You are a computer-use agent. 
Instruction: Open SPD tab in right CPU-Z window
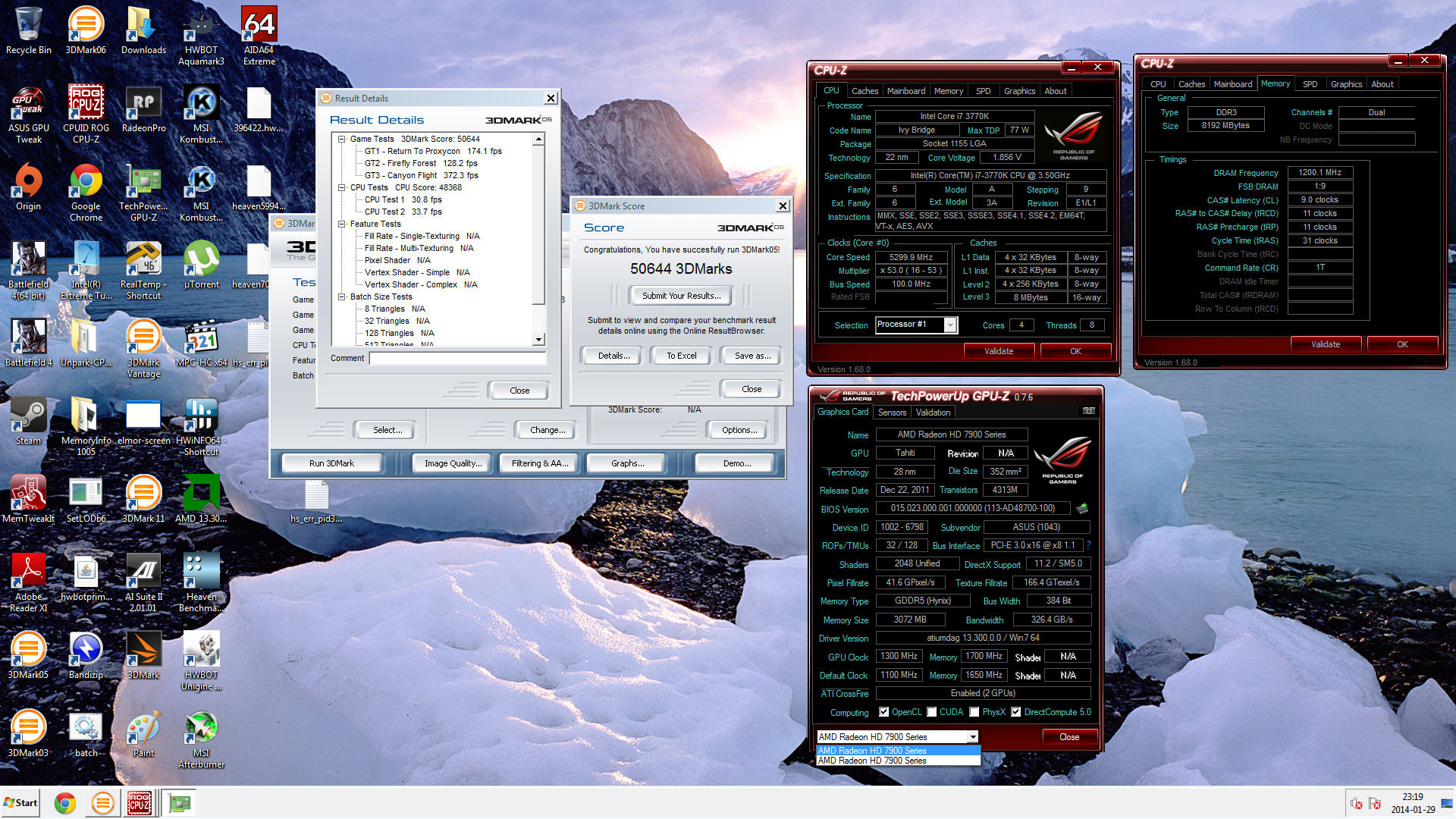click(x=1310, y=84)
